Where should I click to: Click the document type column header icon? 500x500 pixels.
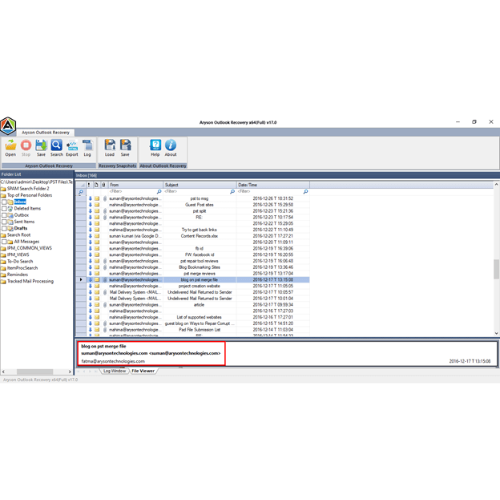point(96,185)
